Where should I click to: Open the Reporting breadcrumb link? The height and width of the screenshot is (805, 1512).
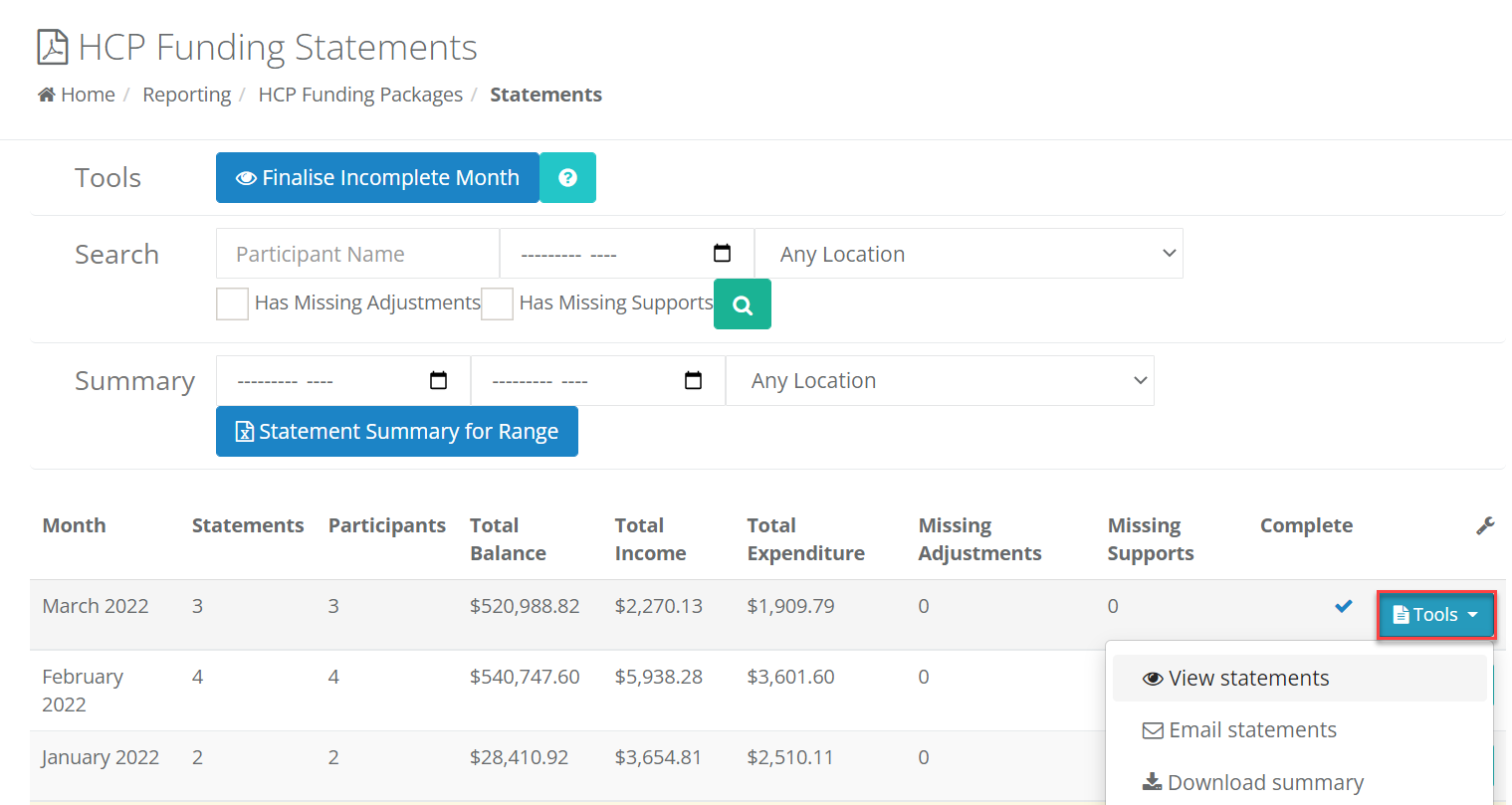click(186, 95)
